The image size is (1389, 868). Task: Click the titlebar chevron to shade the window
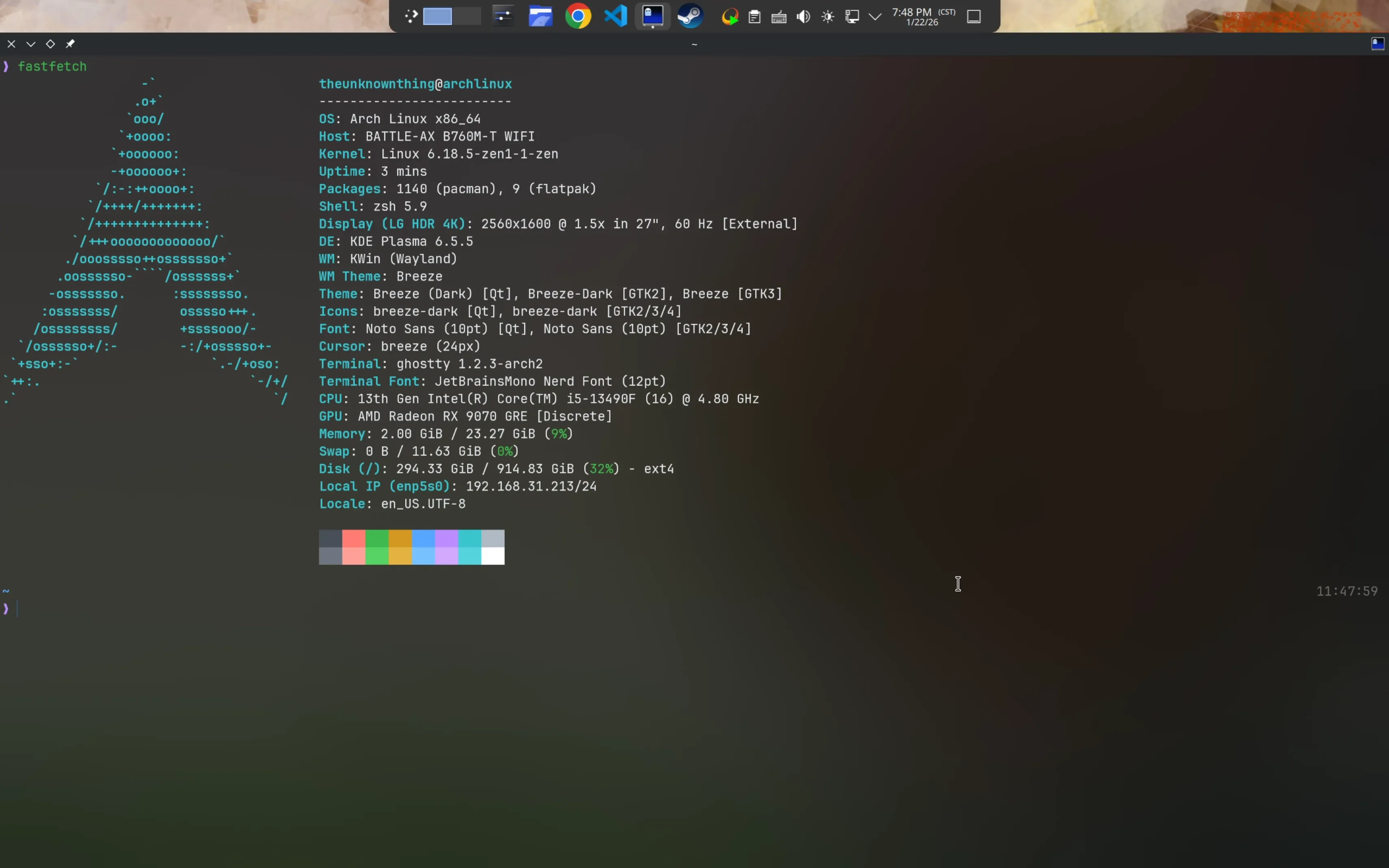pos(31,43)
